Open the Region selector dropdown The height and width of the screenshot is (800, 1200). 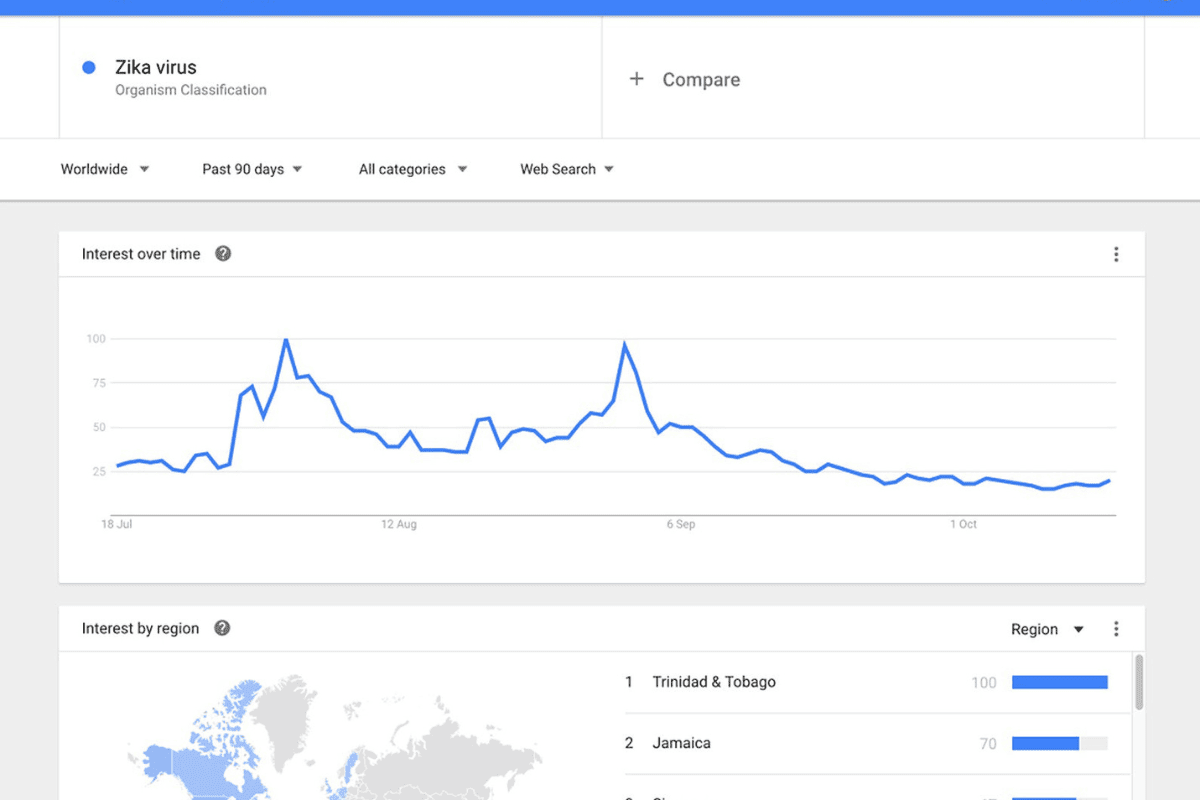pos(1047,629)
